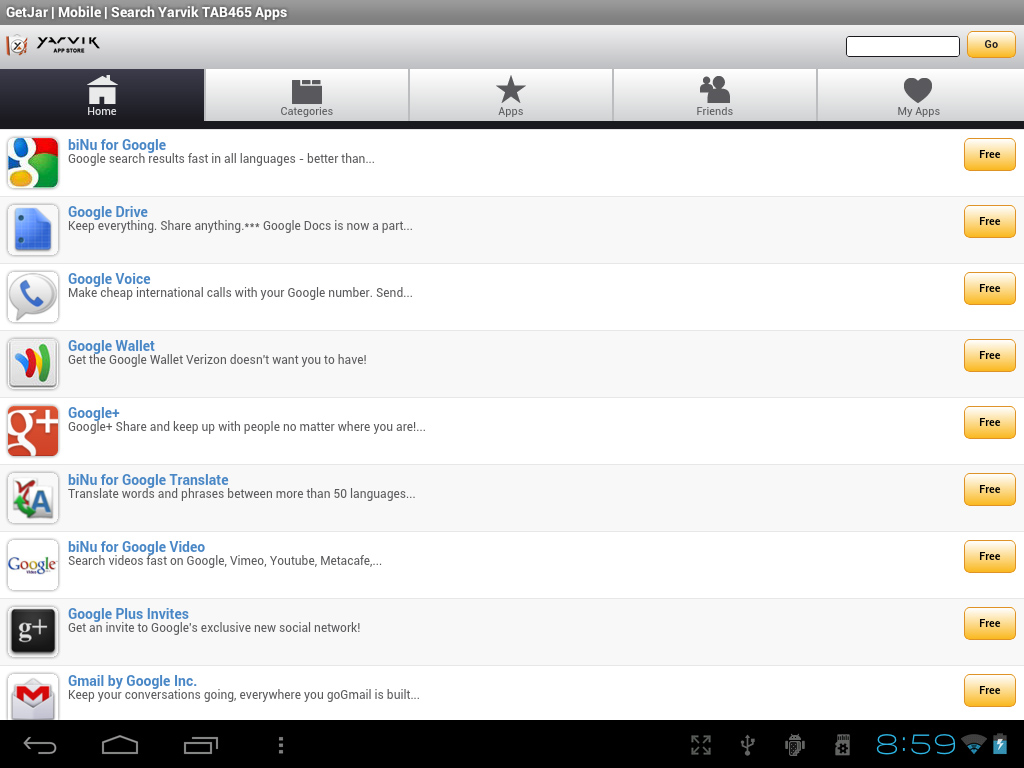Click description 'Google+ Share and keep up with people'
Screen dimensions: 1024x768
pyautogui.click(x=247, y=426)
